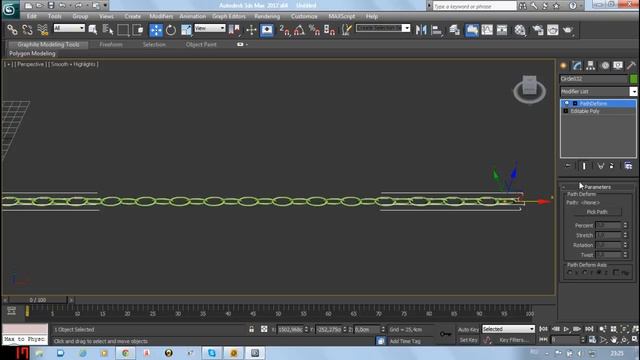
Task: Click the Pin Stack icon
Action: [x=568, y=166]
